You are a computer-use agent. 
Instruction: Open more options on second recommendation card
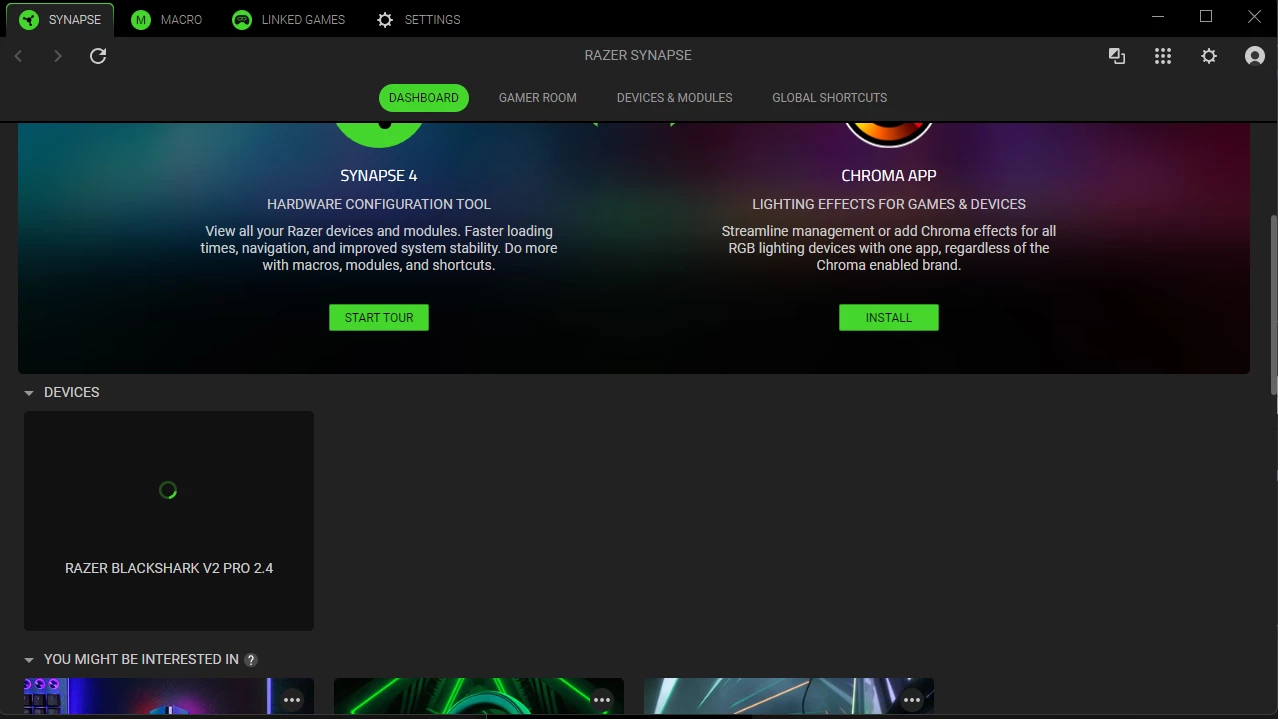[602, 701]
